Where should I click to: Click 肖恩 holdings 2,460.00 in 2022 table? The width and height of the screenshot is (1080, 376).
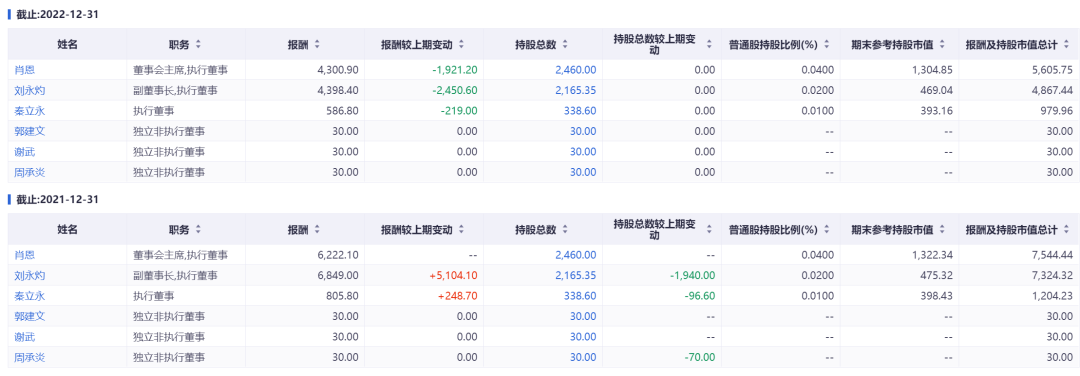point(576,70)
